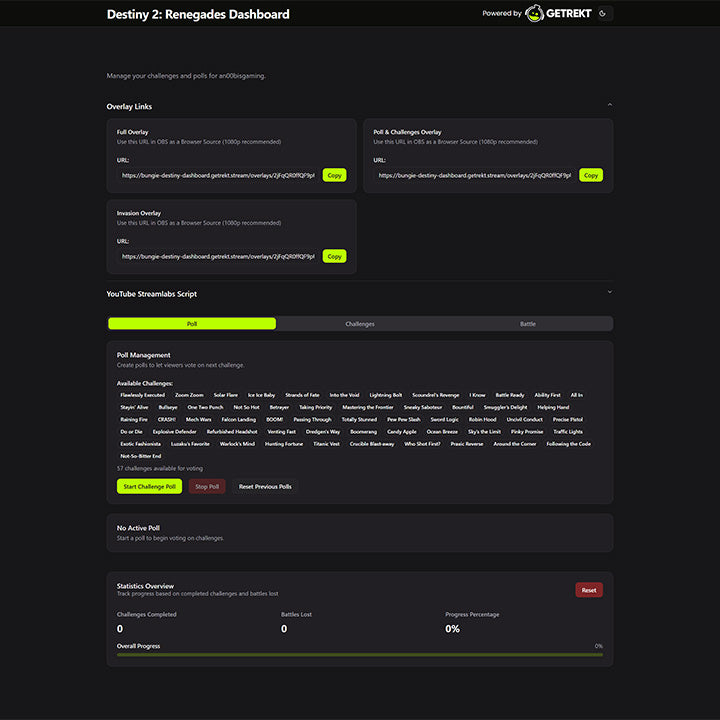Select the Ice Ice Baby challenge tag
The height and width of the screenshot is (720, 720).
pos(261,395)
